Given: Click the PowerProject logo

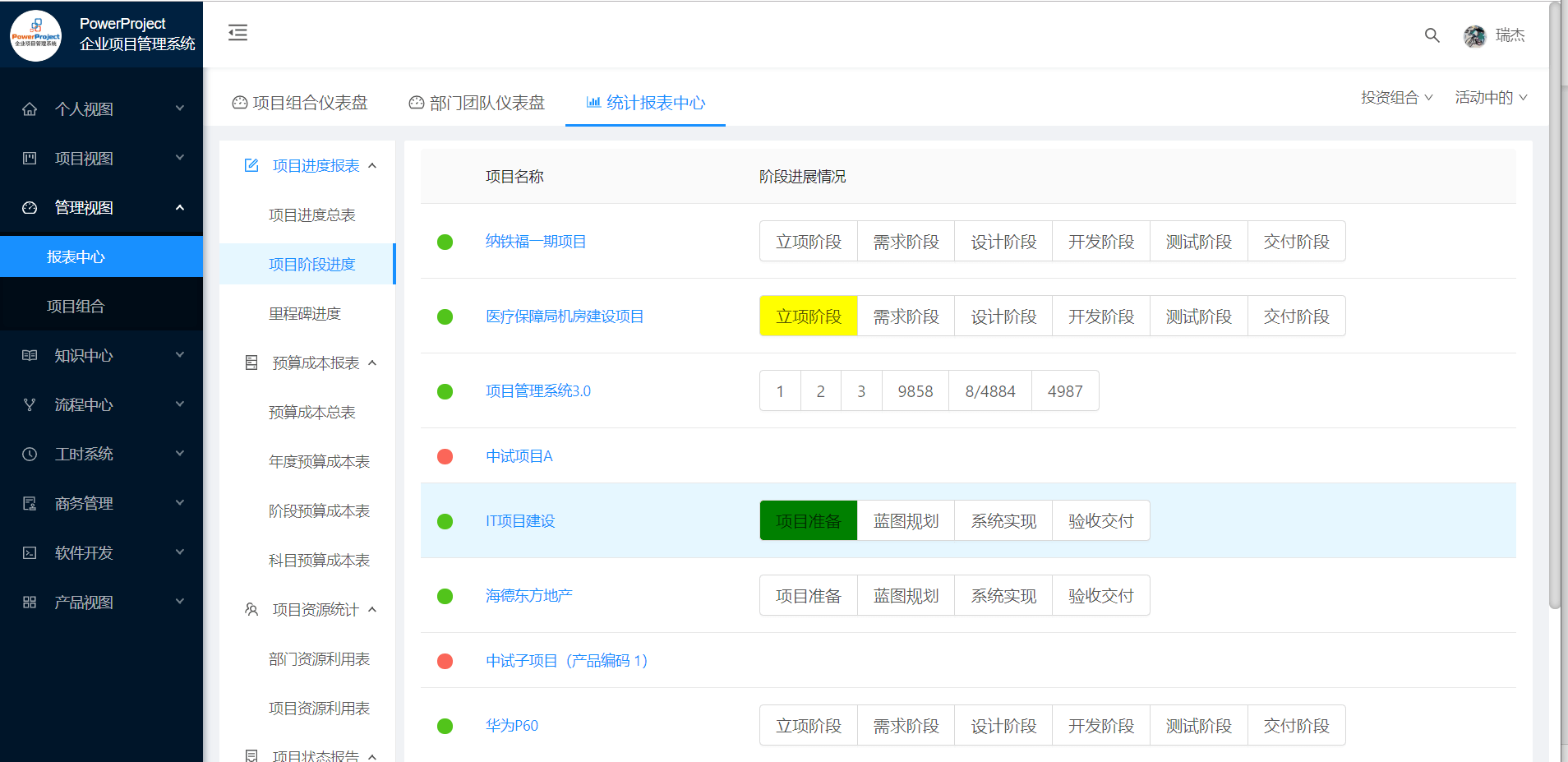Looking at the screenshot, I should [35, 35].
